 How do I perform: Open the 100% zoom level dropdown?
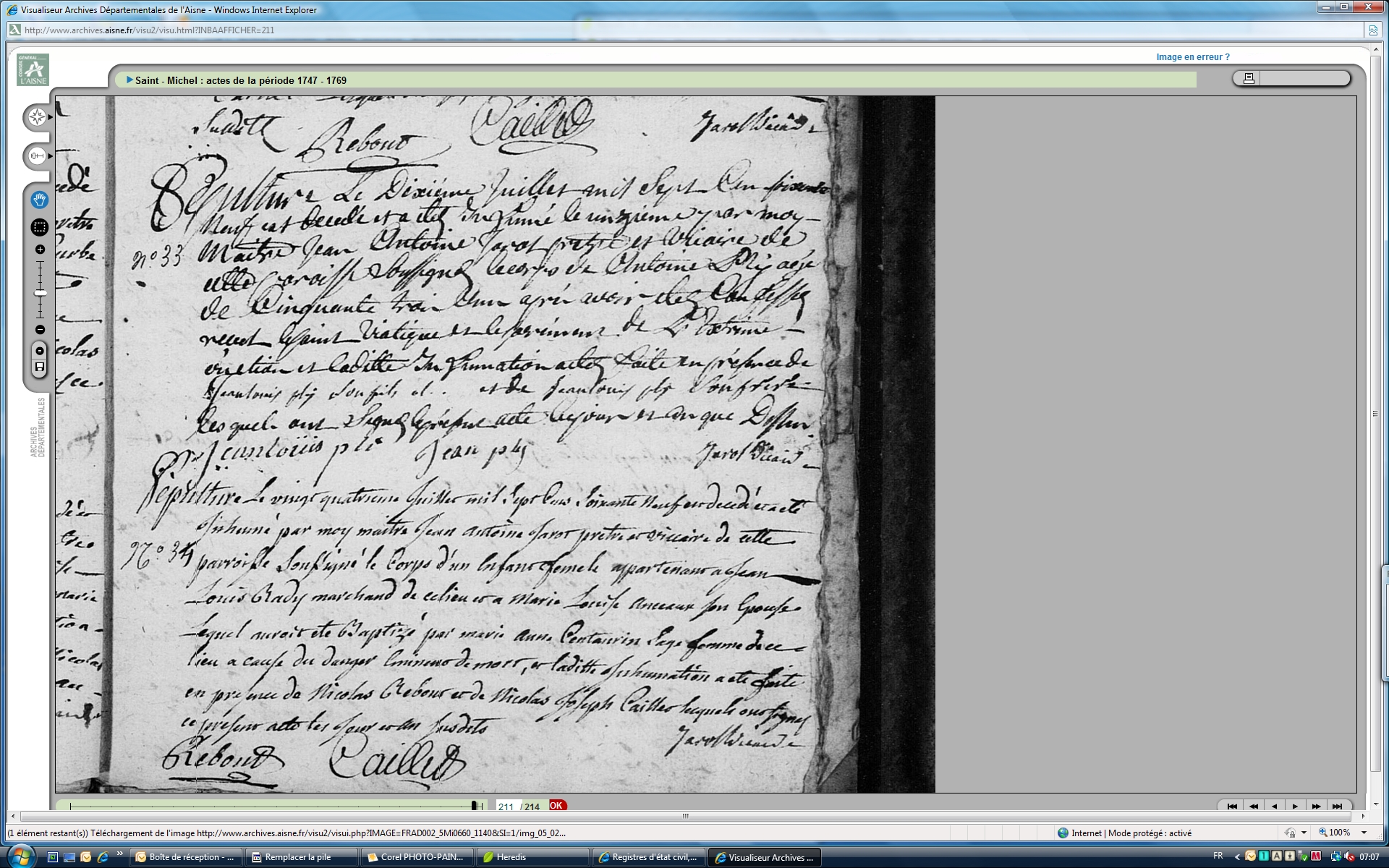[1364, 833]
